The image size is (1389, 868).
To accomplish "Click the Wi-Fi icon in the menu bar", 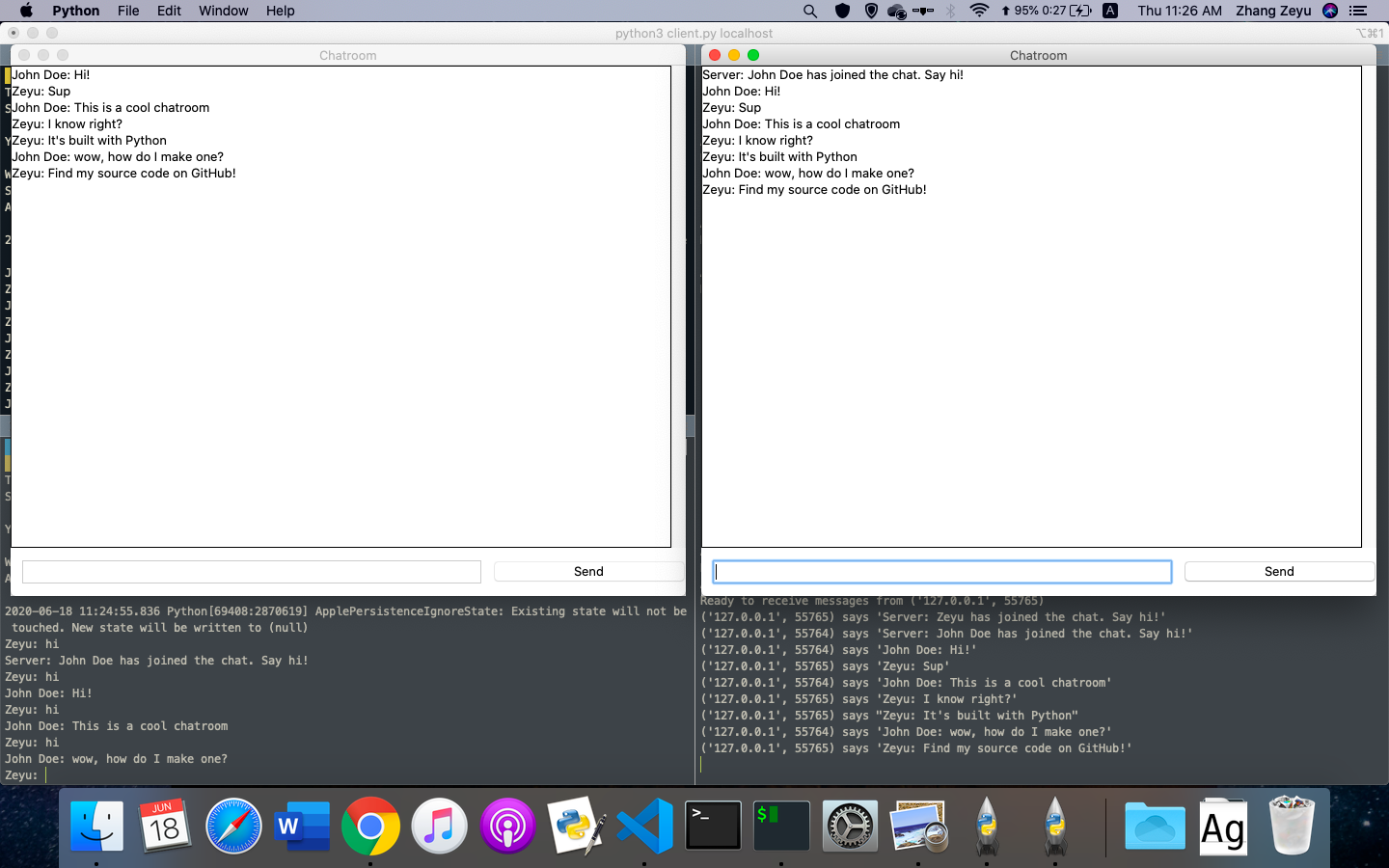I will [979, 11].
